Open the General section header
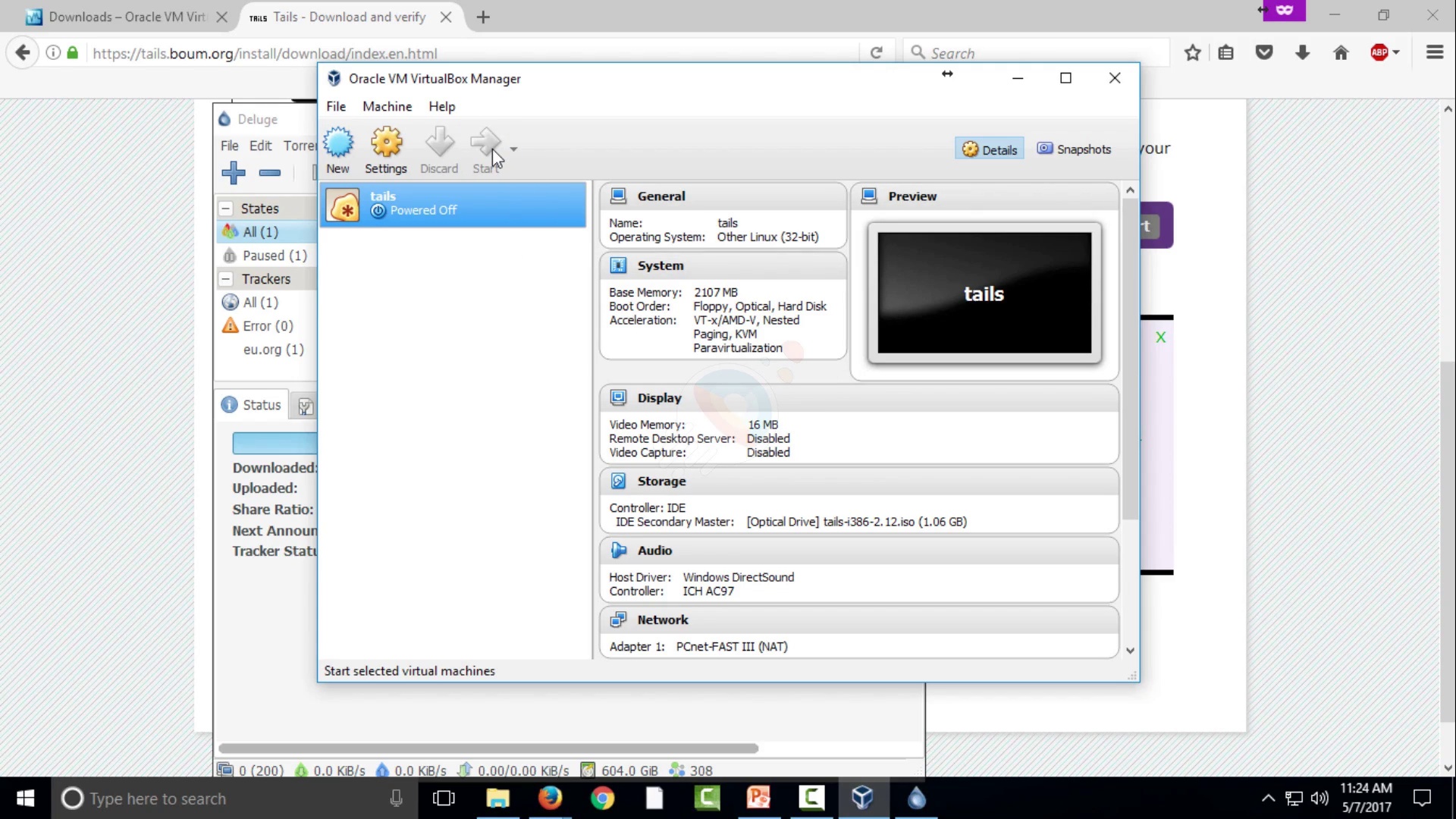 pyautogui.click(x=723, y=196)
